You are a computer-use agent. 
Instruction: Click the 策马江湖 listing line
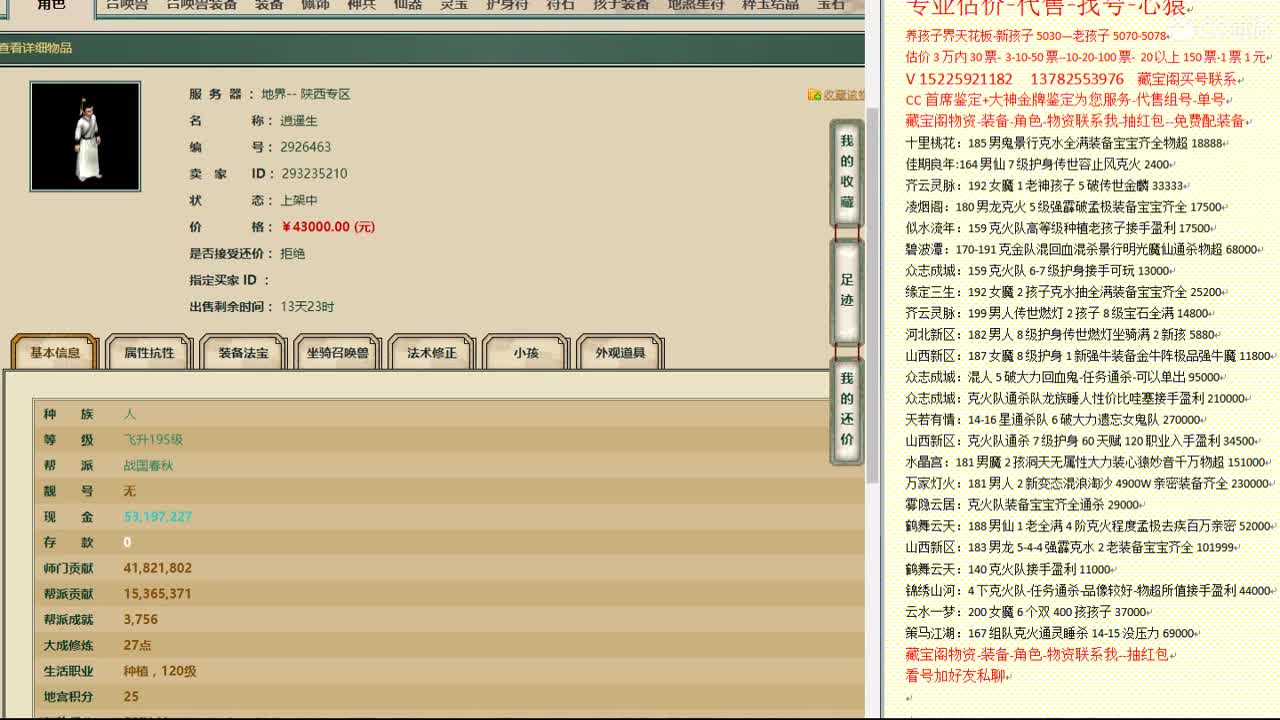point(1052,633)
